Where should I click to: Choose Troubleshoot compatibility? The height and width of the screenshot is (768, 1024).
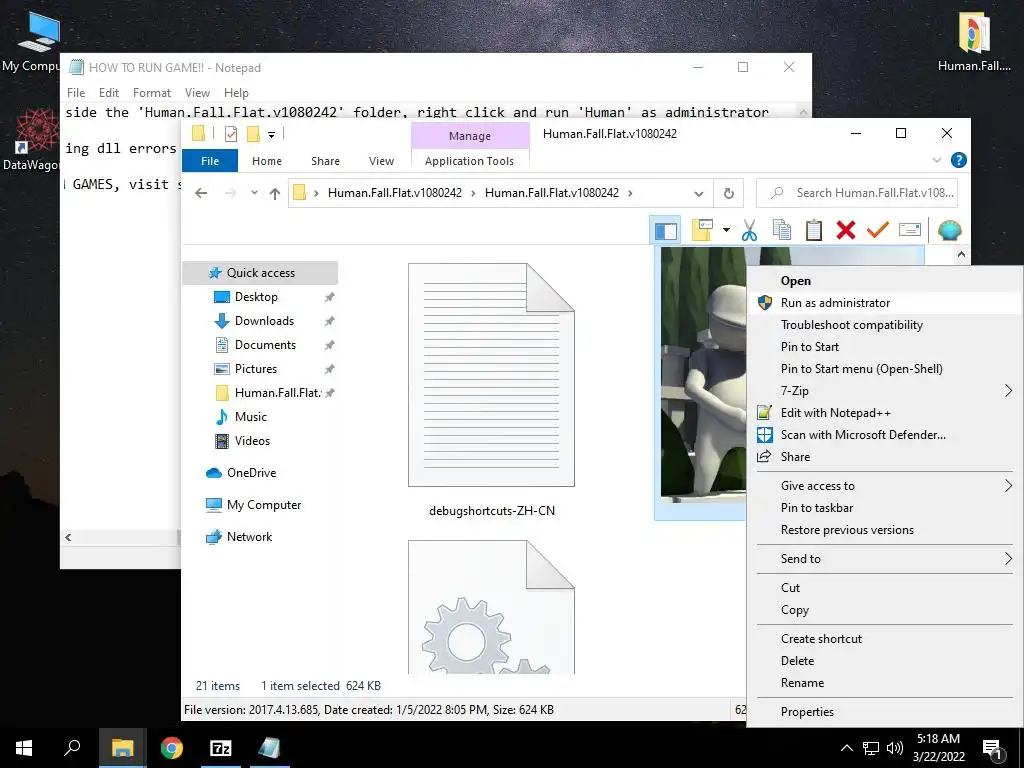[x=852, y=325]
